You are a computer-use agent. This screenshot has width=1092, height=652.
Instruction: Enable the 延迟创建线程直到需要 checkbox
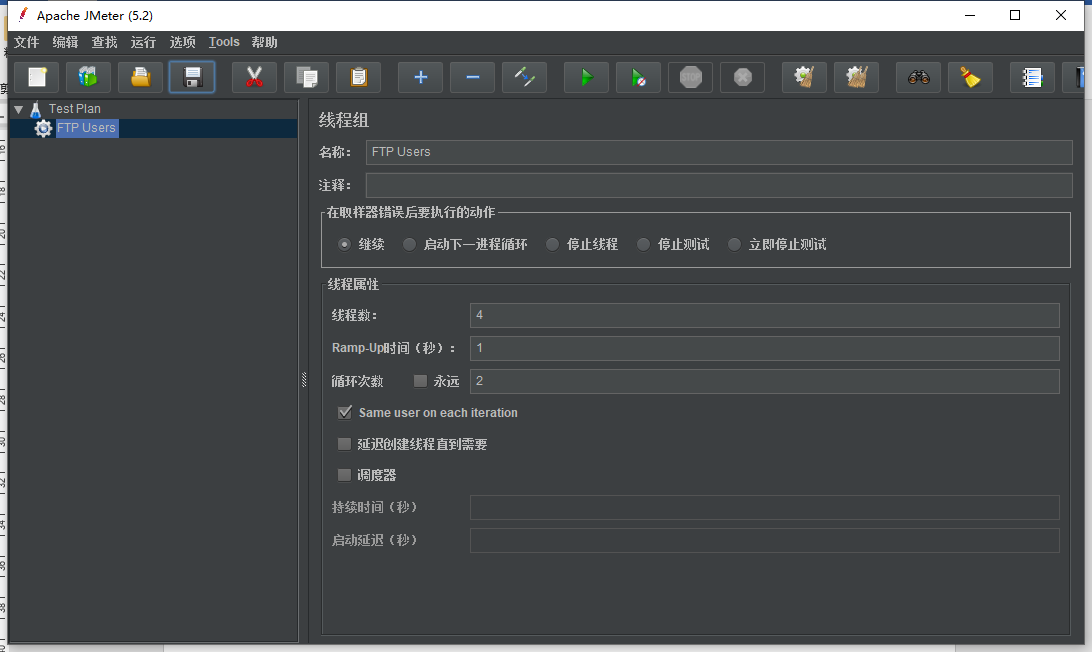click(x=344, y=444)
